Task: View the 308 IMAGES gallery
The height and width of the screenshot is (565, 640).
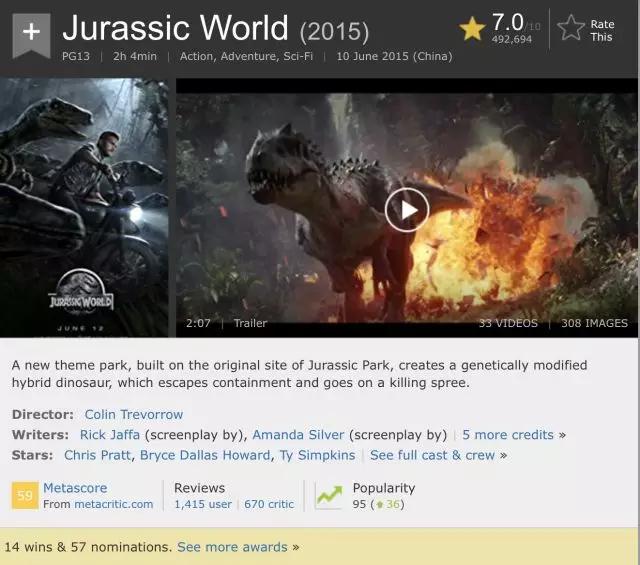Action: pyautogui.click(x=594, y=323)
